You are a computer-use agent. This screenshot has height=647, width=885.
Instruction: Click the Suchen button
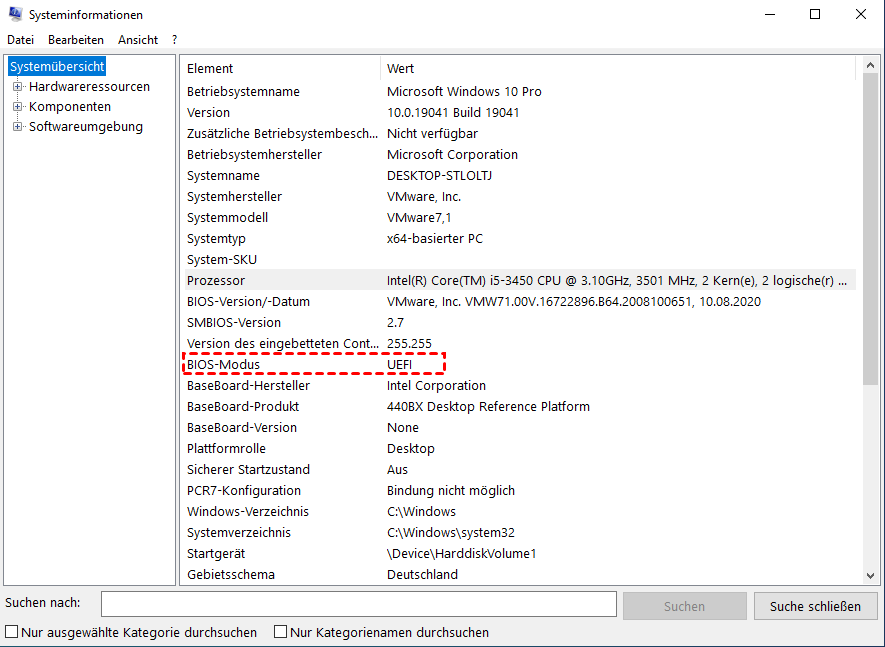pos(685,606)
